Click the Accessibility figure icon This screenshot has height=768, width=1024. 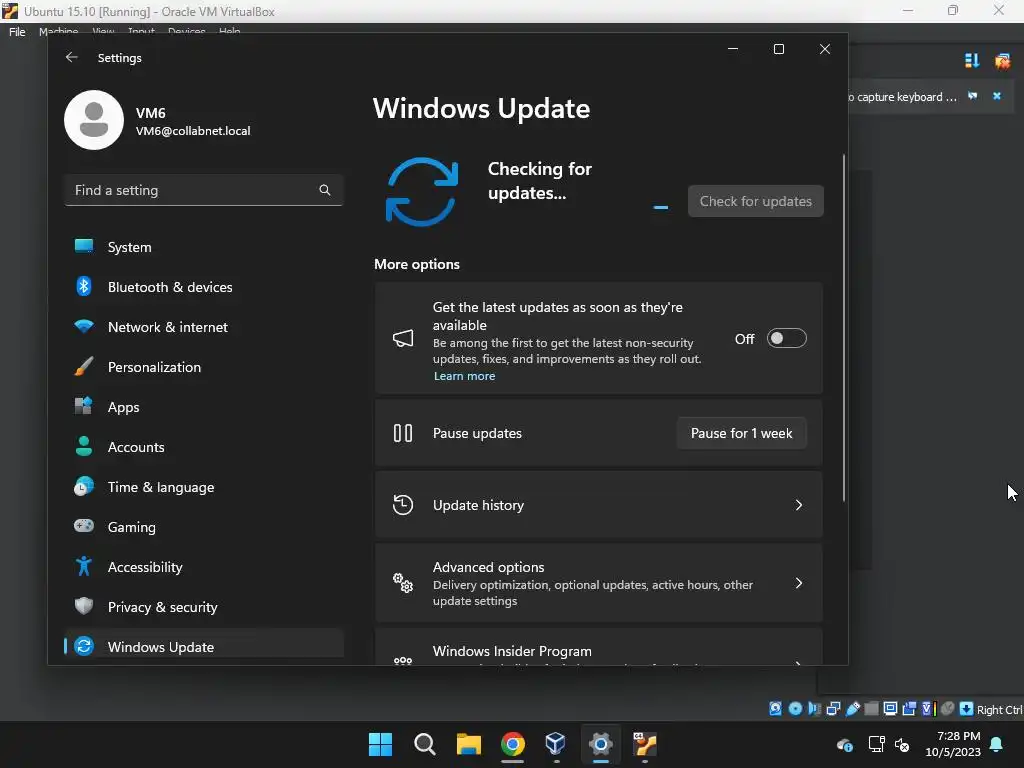(84, 566)
